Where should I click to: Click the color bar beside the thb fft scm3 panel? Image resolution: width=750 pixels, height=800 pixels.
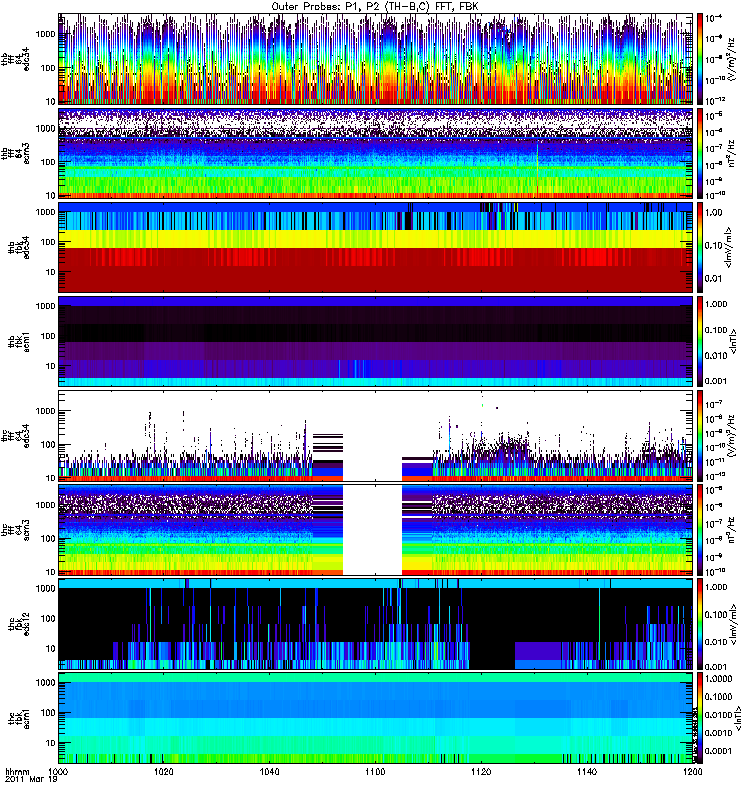pyautogui.click(x=701, y=152)
